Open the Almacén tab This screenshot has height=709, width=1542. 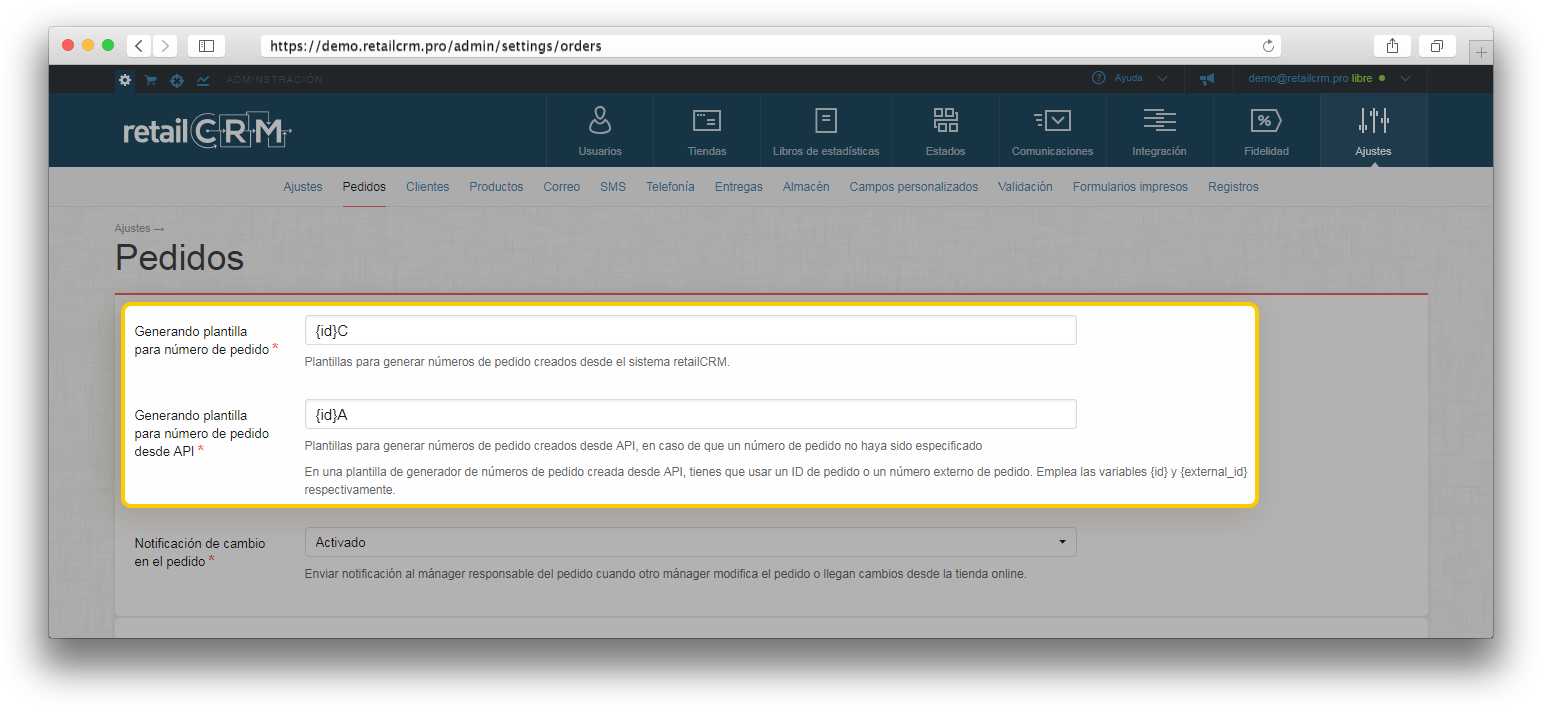pyautogui.click(x=806, y=187)
